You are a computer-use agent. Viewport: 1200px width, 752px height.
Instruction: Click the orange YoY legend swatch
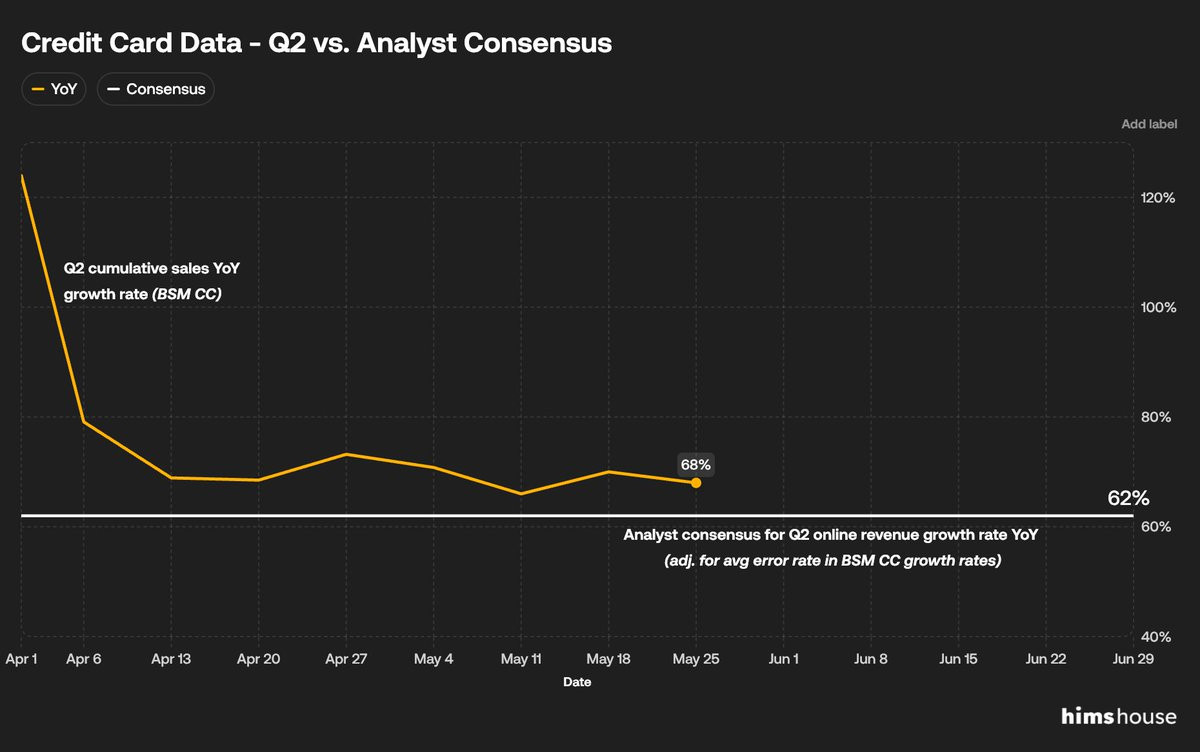click(x=38, y=89)
